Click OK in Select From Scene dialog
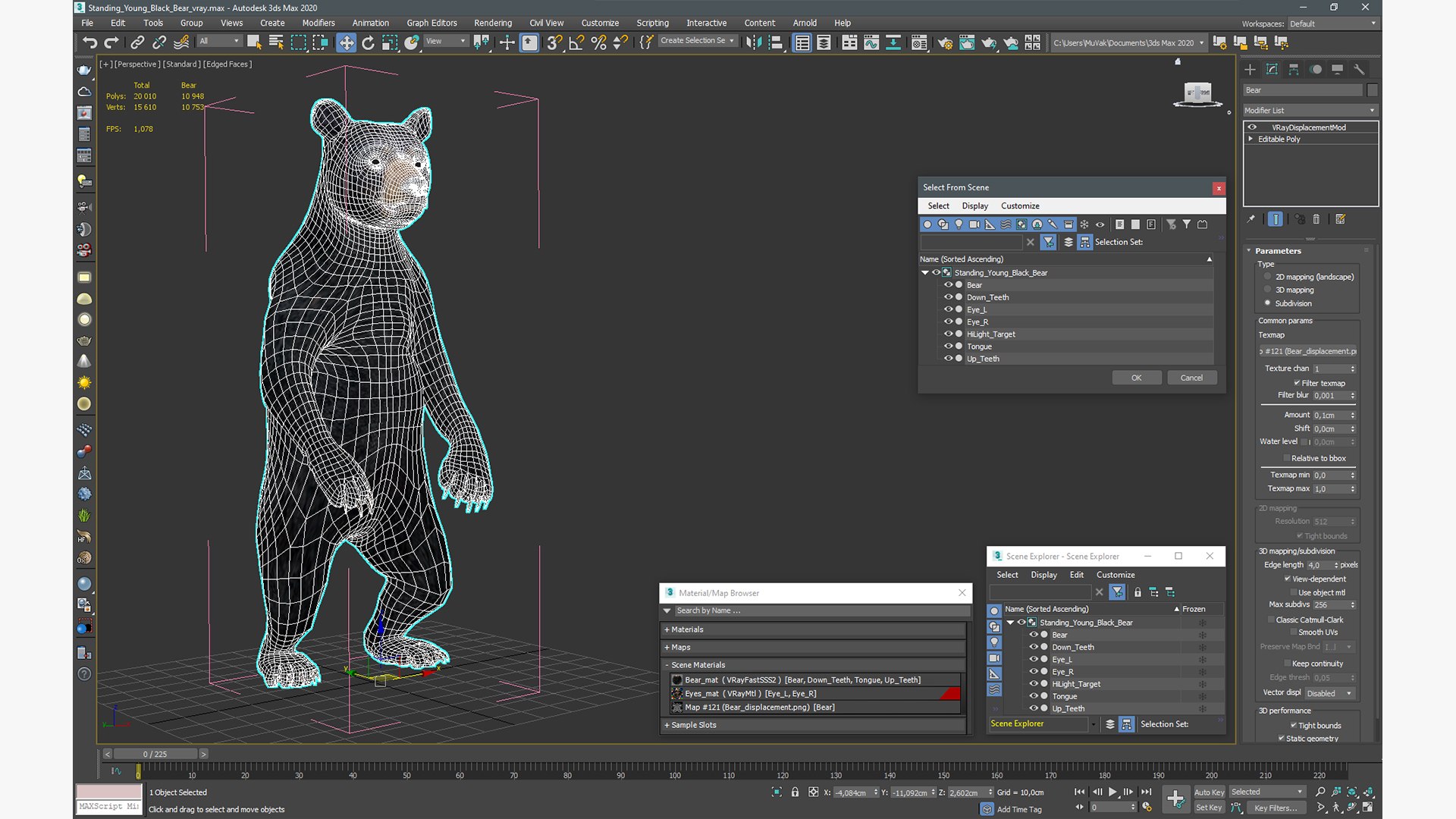1456x819 pixels. (x=1136, y=378)
